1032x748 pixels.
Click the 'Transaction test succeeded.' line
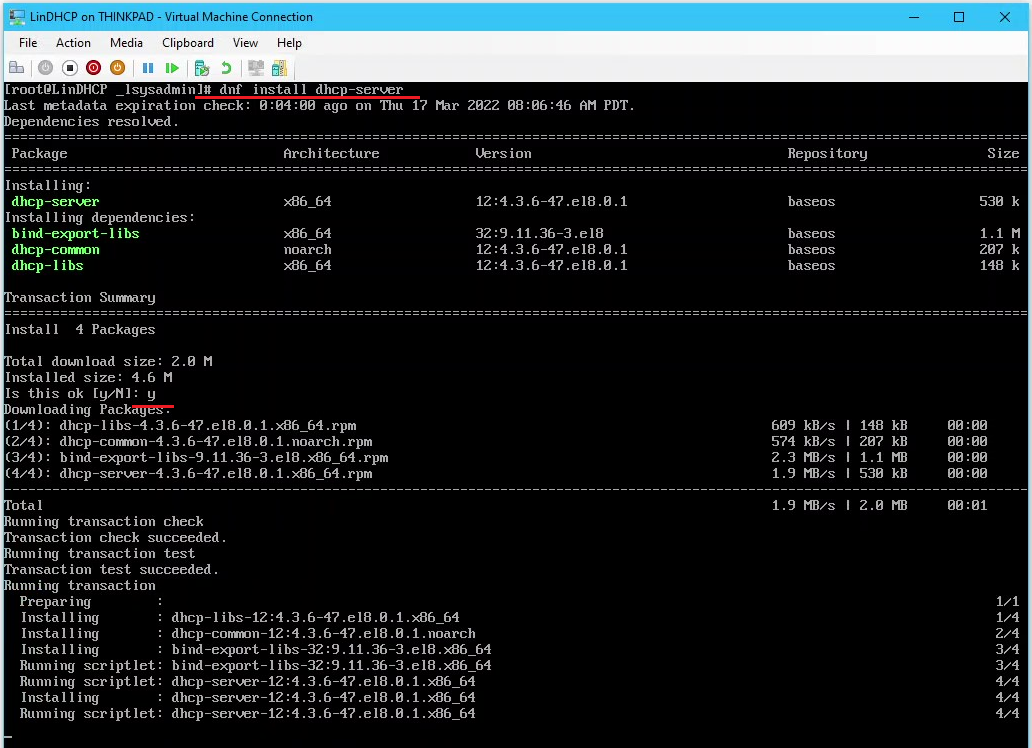point(111,570)
